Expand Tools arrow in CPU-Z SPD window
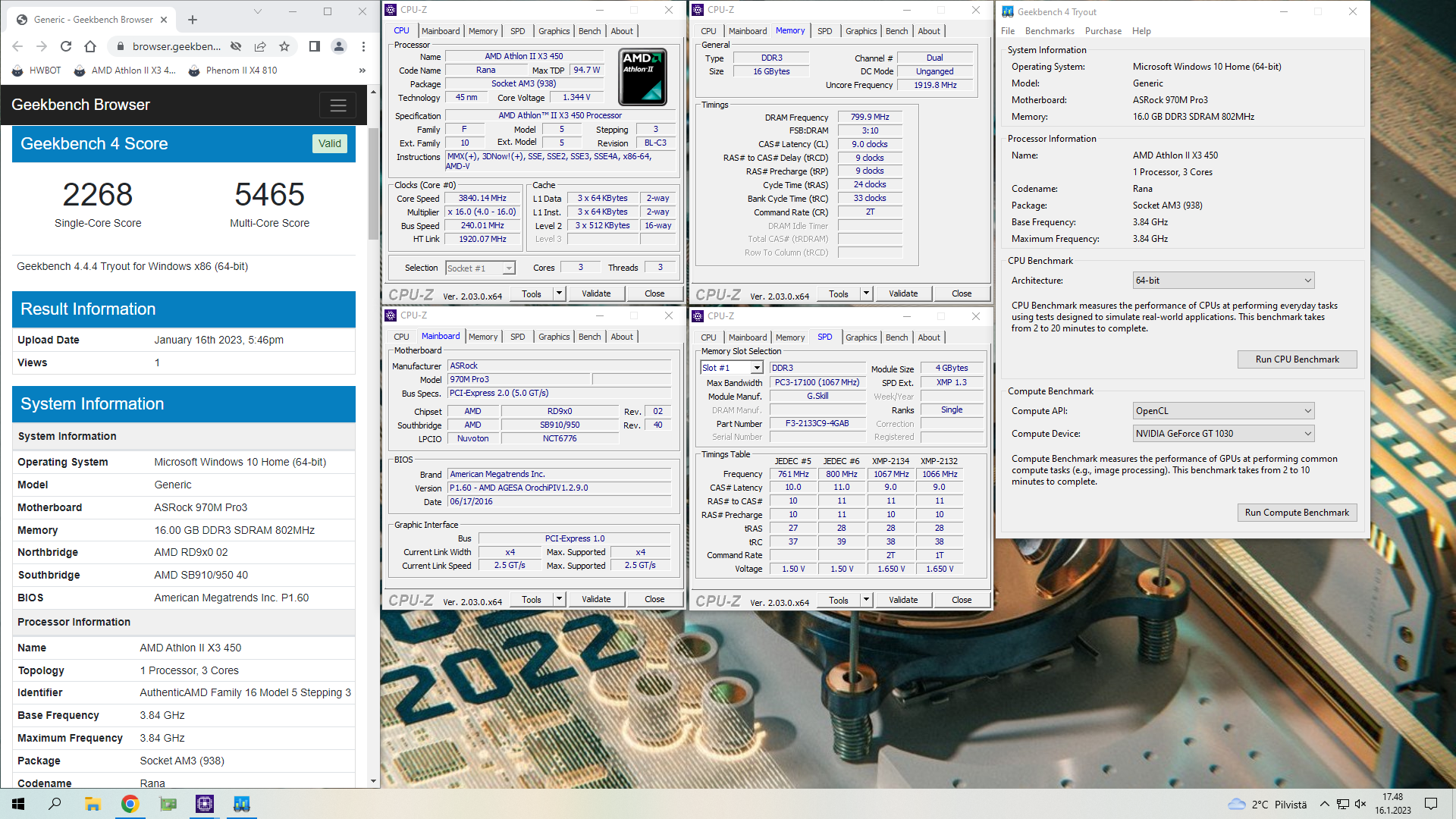The width and height of the screenshot is (1456, 819). [x=866, y=600]
